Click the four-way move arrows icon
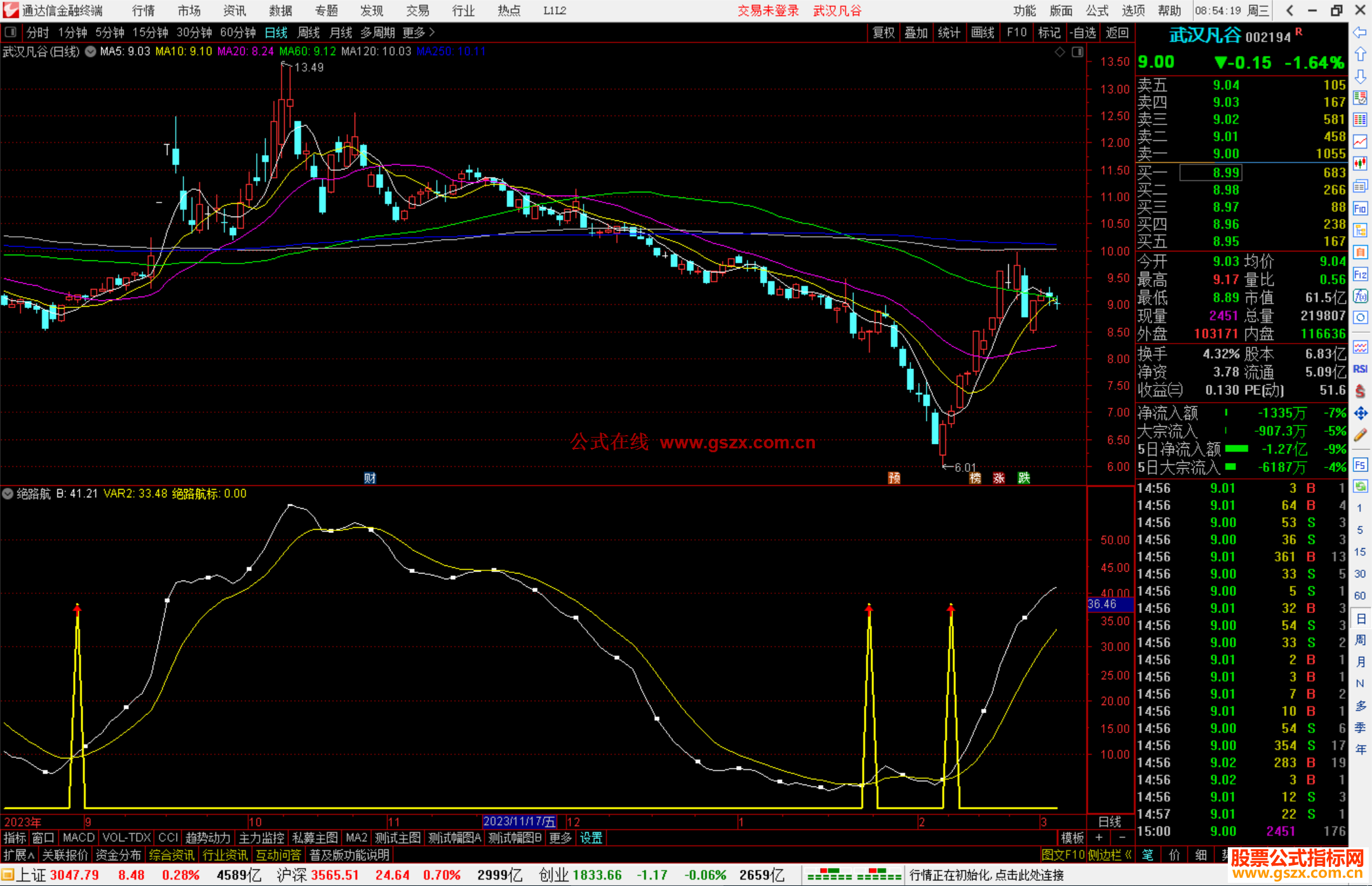Viewport: 1372px width, 886px height. (x=1360, y=413)
